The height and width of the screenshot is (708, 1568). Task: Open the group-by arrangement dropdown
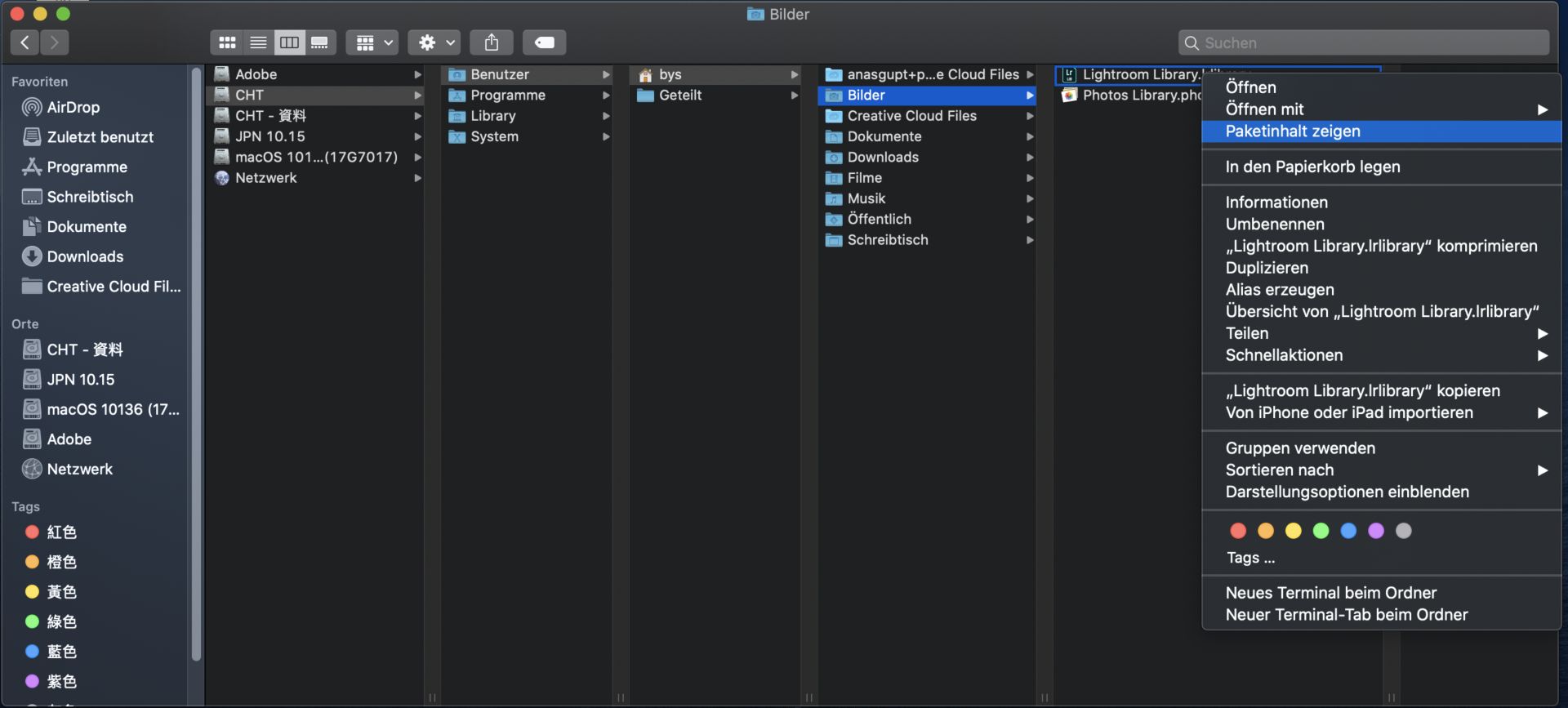pos(372,42)
